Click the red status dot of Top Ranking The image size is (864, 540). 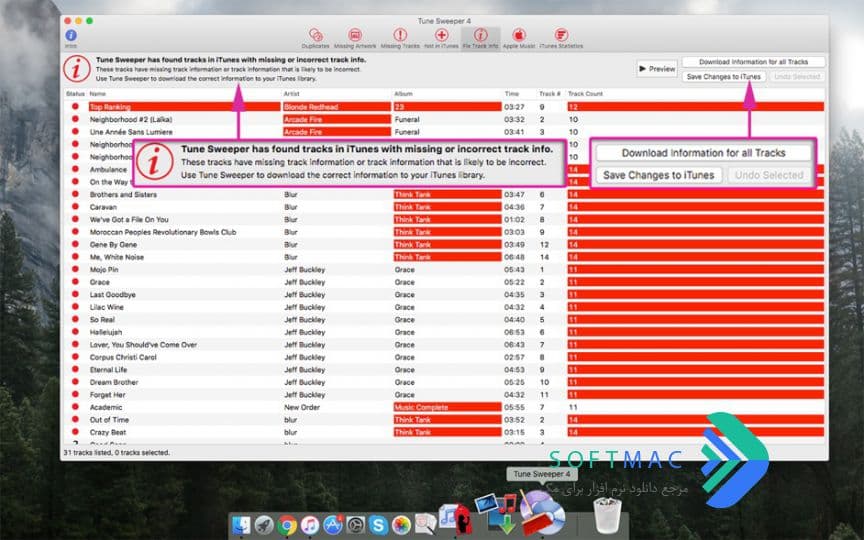(75, 106)
